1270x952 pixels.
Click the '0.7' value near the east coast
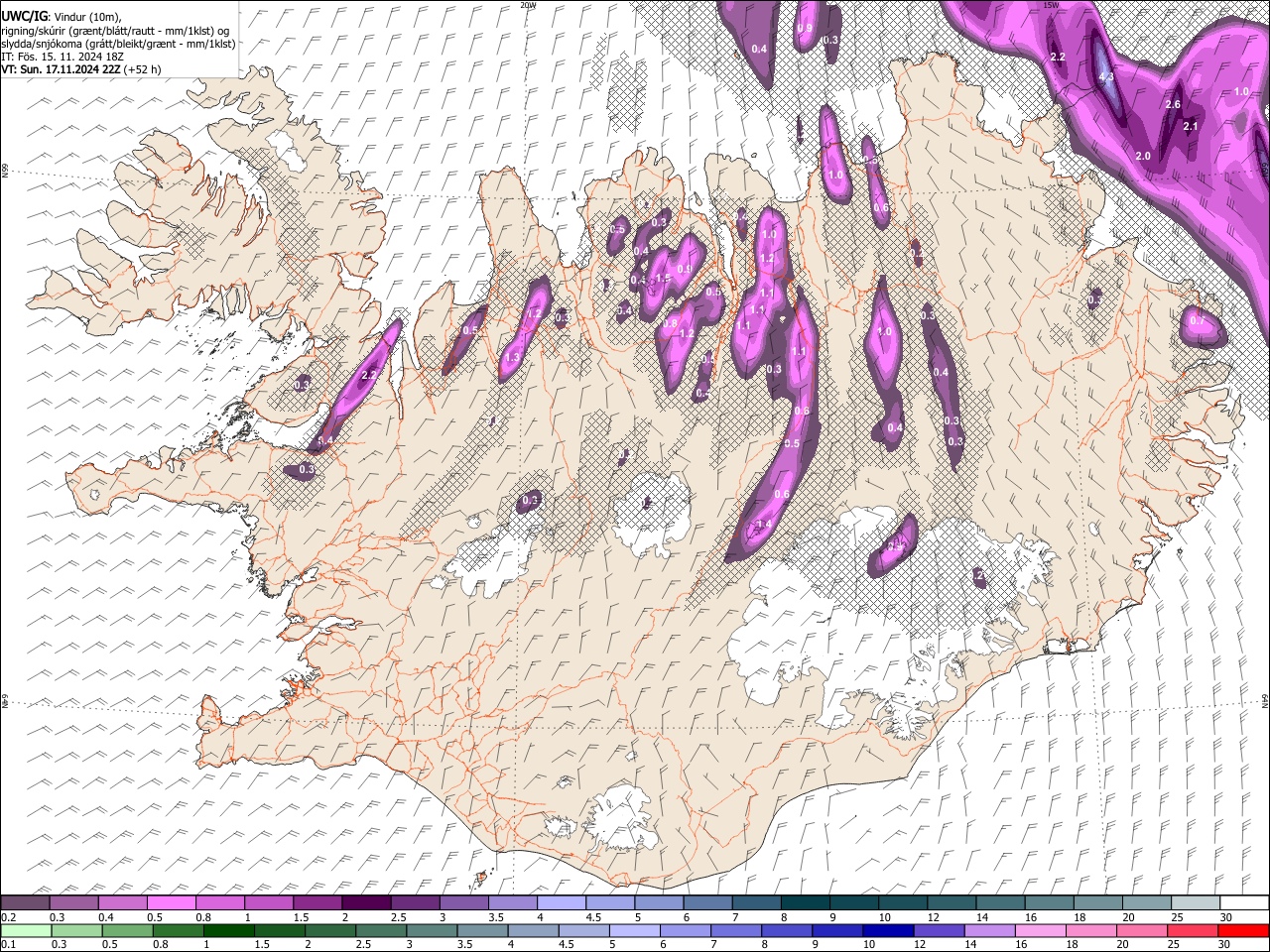(x=1197, y=320)
